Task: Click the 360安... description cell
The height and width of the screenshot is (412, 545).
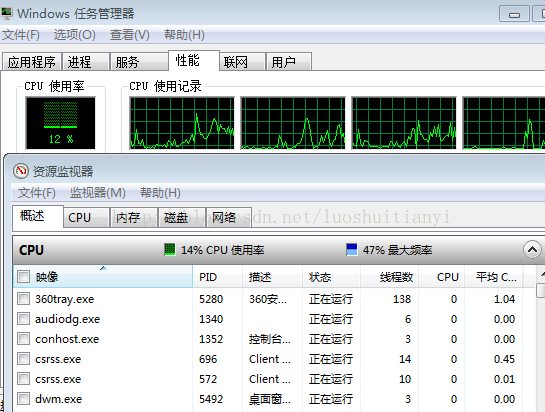Action: point(268,299)
